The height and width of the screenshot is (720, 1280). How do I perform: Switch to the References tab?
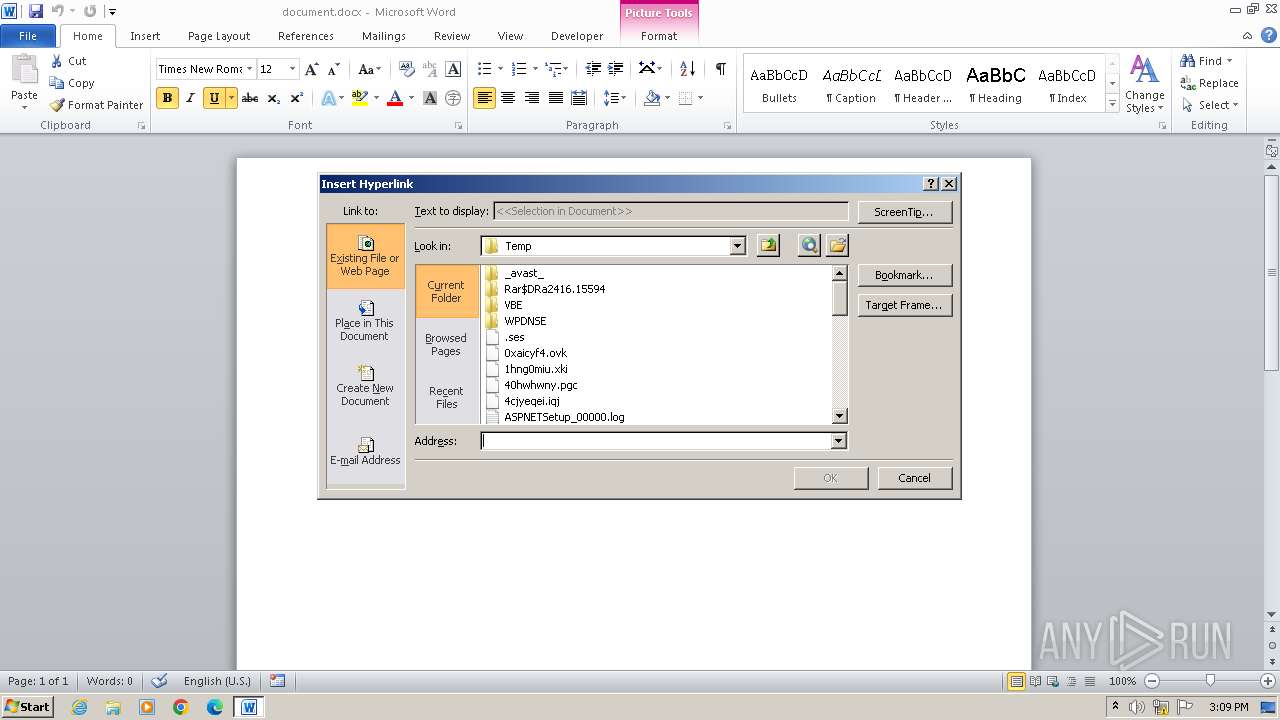pyautogui.click(x=306, y=36)
